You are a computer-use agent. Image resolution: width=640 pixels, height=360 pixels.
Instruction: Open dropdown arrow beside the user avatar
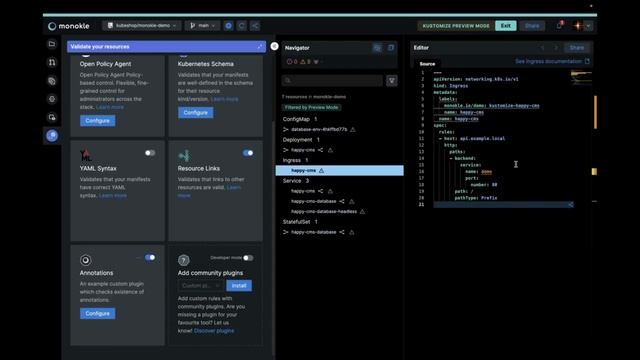tap(588, 26)
